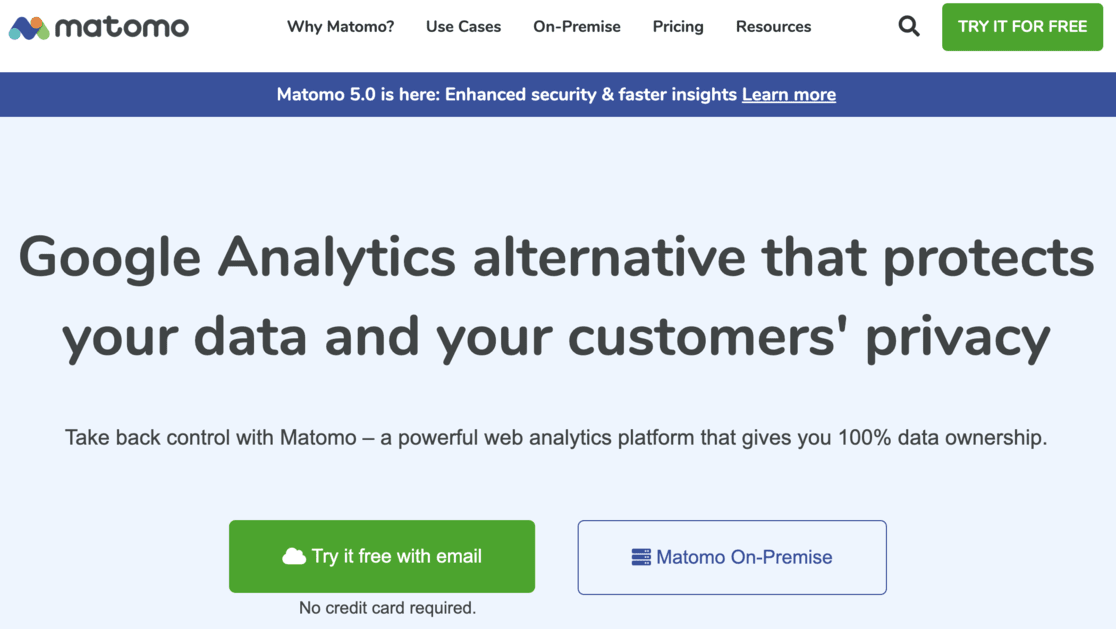Expand the Use Cases navigation dropdown
This screenshot has width=1116, height=629.
[x=463, y=27]
